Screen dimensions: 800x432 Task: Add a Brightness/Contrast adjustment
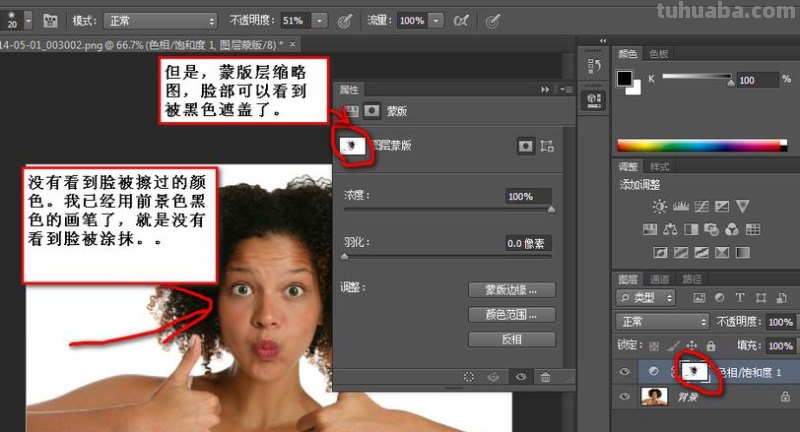tap(659, 207)
